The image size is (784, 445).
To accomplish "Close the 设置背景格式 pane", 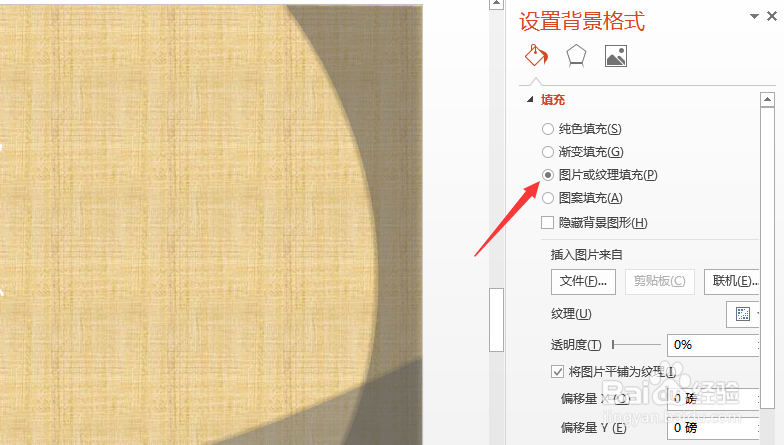I will [x=772, y=16].
